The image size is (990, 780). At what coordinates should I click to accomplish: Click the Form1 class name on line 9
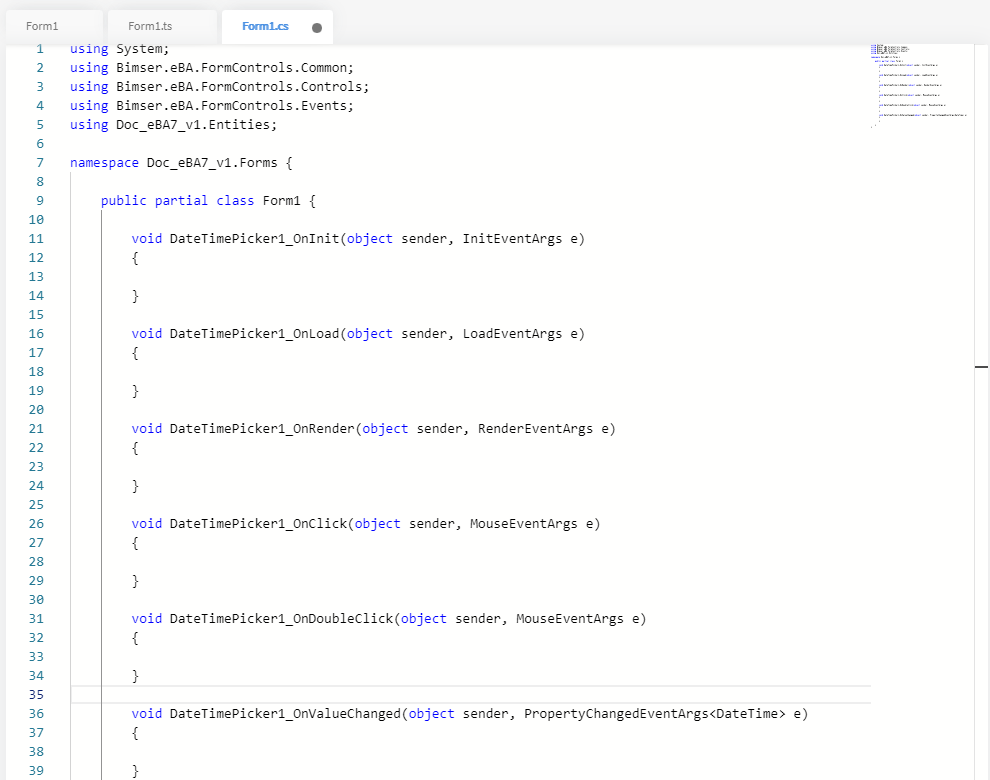click(281, 200)
